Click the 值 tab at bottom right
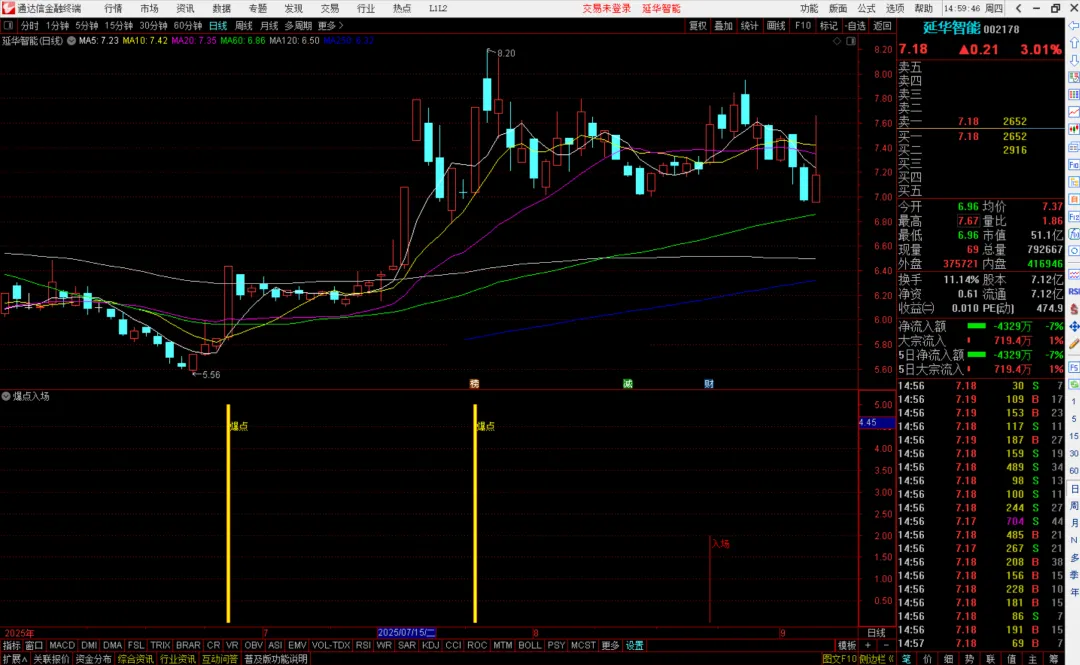 [1011, 659]
